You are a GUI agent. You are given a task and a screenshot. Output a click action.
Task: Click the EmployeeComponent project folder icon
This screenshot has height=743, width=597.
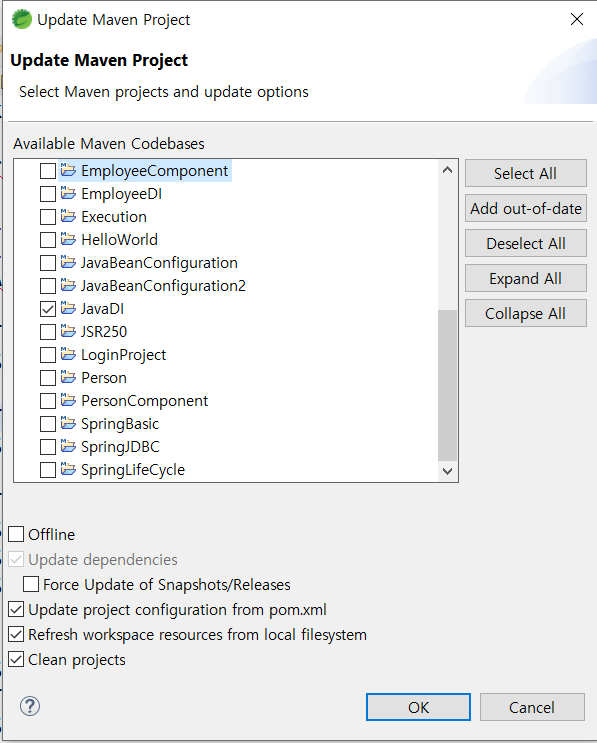[x=68, y=170]
